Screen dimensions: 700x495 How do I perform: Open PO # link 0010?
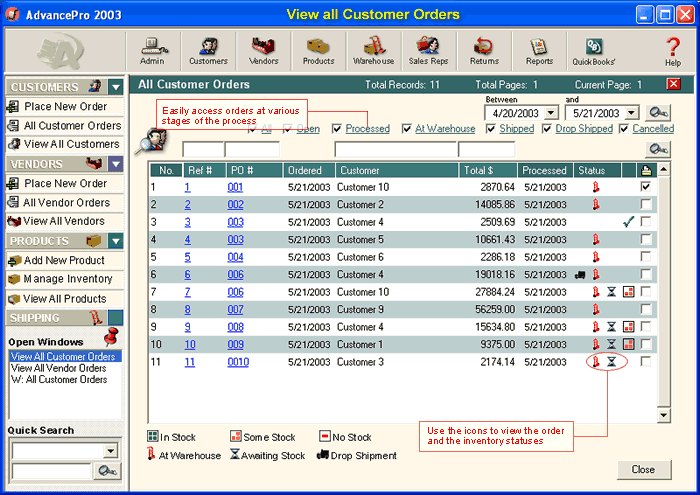[x=238, y=362]
